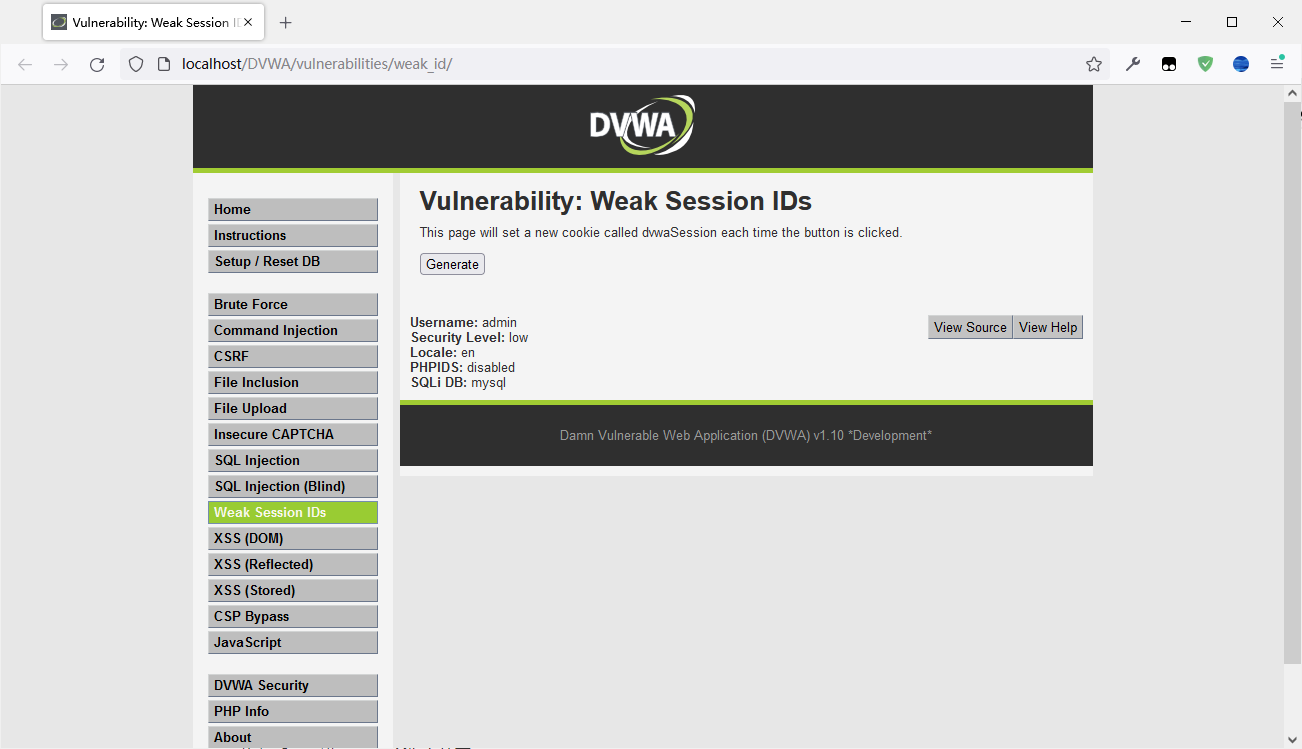Open View Help
Viewport: 1302px width, 749px height.
(x=1048, y=327)
